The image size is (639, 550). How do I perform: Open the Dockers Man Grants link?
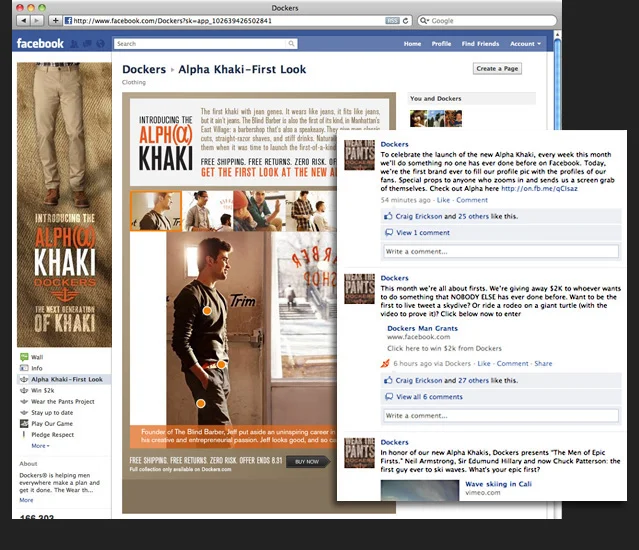[422, 328]
